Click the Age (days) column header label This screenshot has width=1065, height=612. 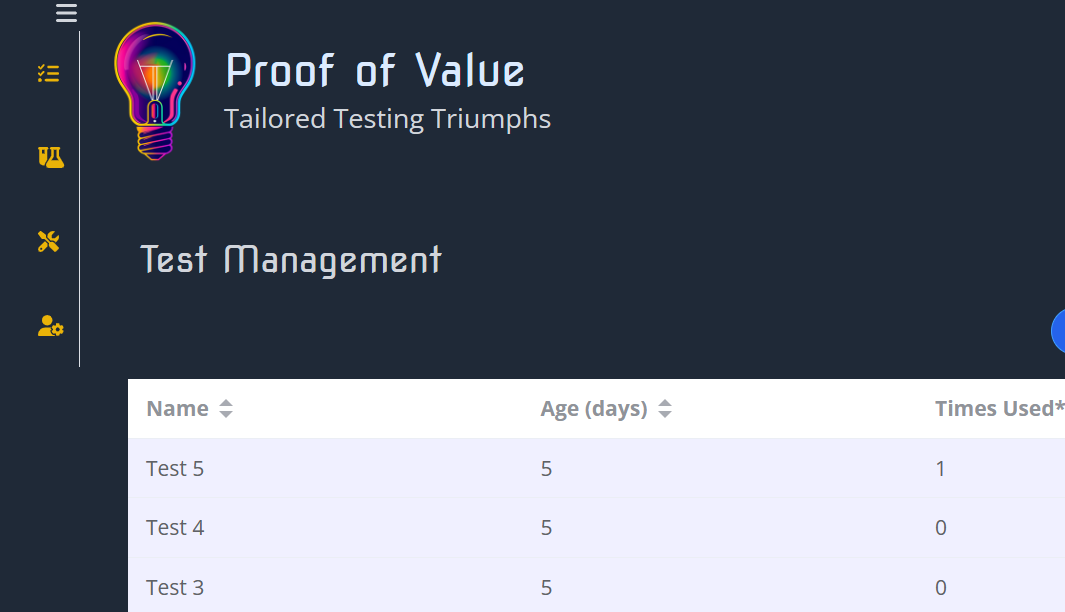[x=593, y=409]
